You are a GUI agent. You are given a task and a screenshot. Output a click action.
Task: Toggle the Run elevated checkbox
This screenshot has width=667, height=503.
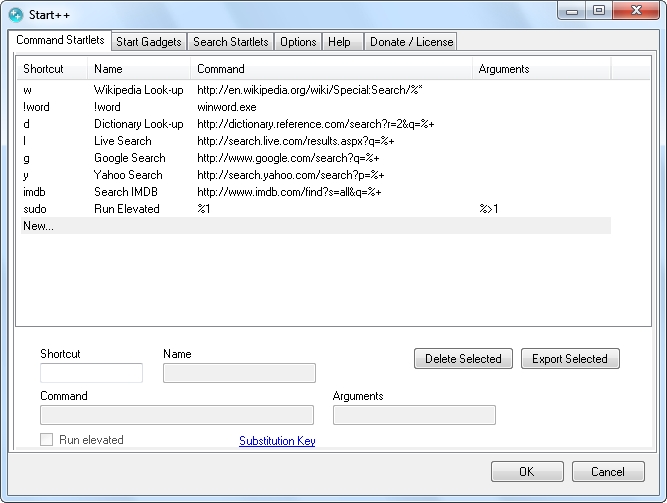tap(47, 440)
